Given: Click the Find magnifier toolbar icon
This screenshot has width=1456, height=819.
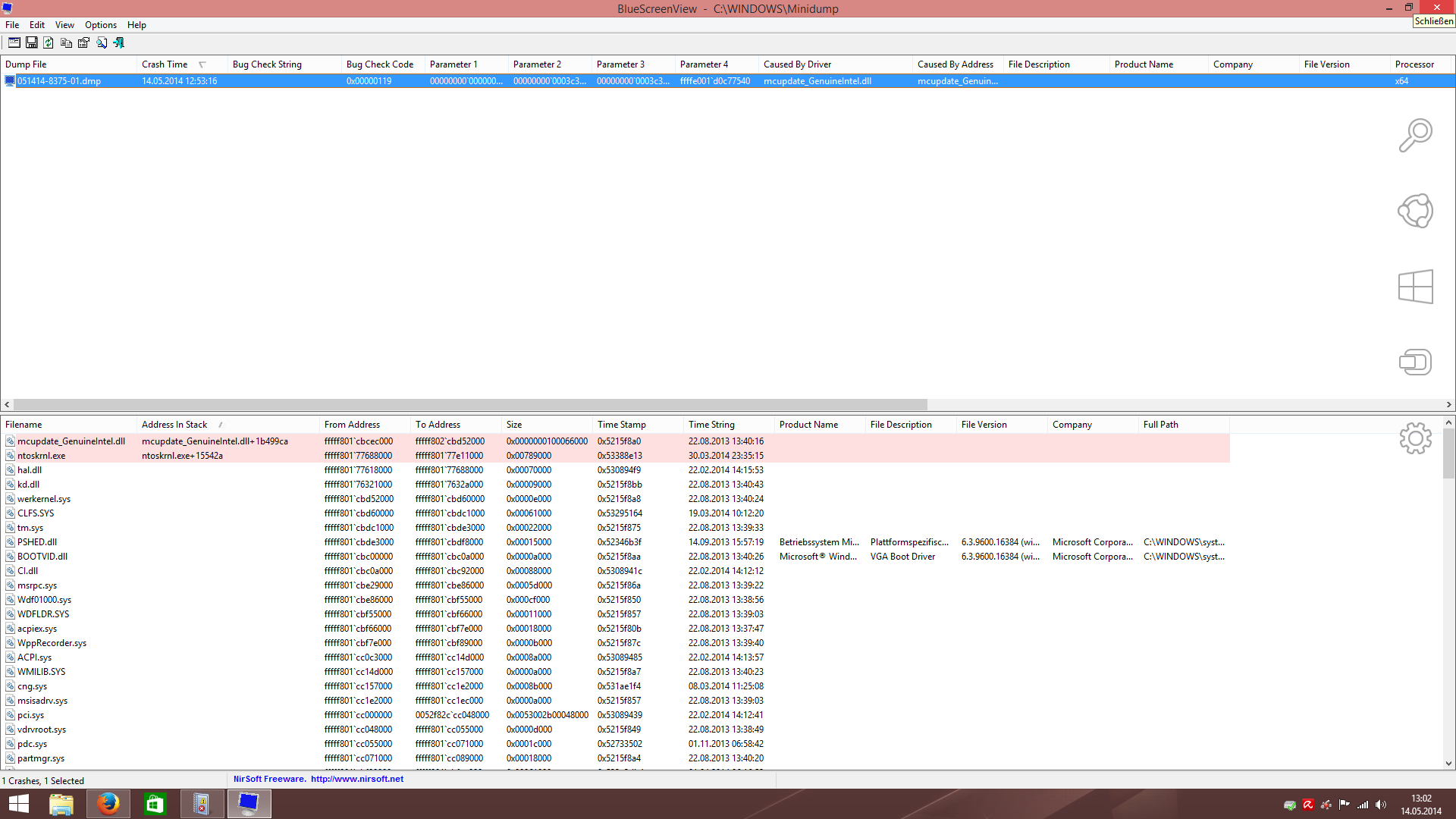Looking at the screenshot, I should pyautogui.click(x=102, y=43).
